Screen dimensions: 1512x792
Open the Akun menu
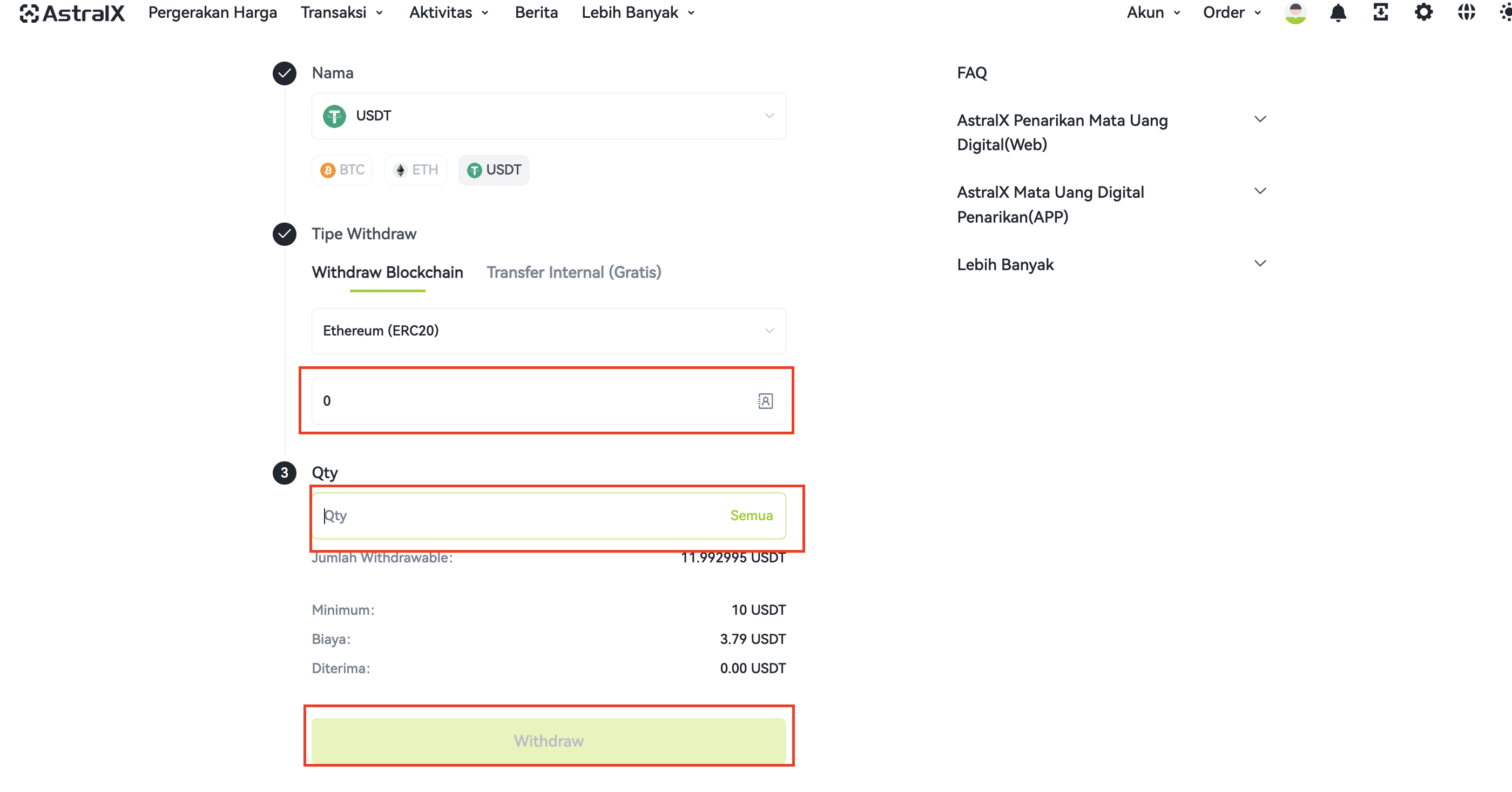click(1153, 12)
